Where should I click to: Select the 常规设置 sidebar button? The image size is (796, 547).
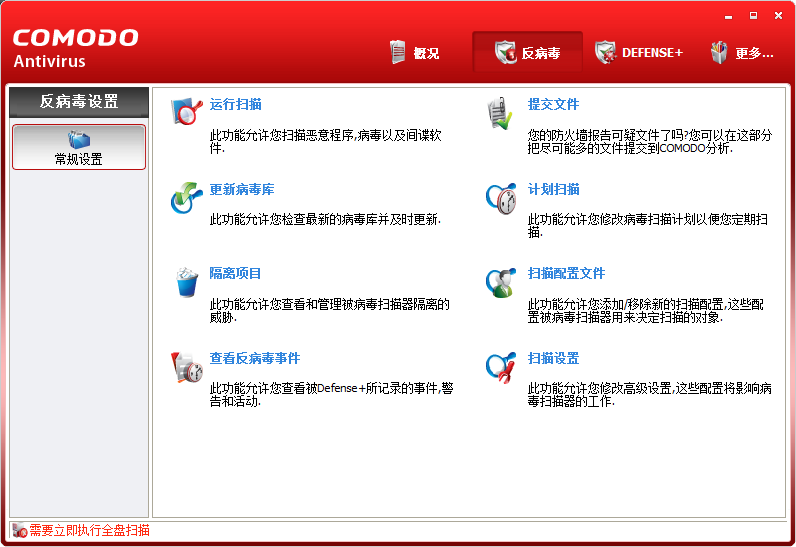click(x=79, y=147)
